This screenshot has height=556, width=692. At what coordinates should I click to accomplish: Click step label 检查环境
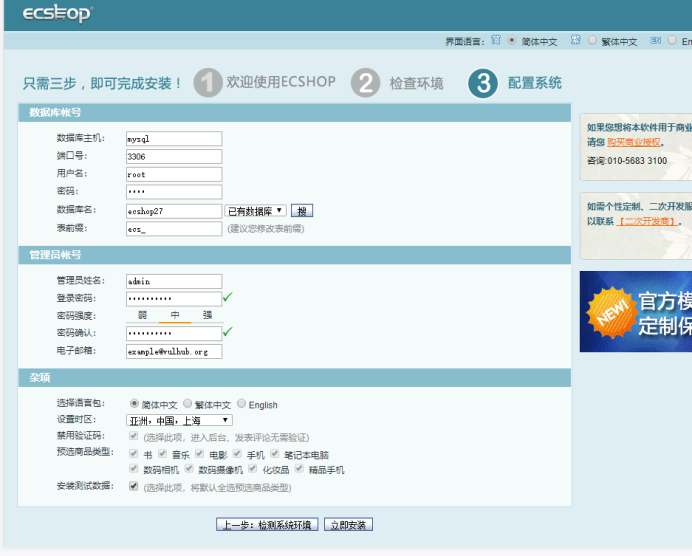(416, 83)
